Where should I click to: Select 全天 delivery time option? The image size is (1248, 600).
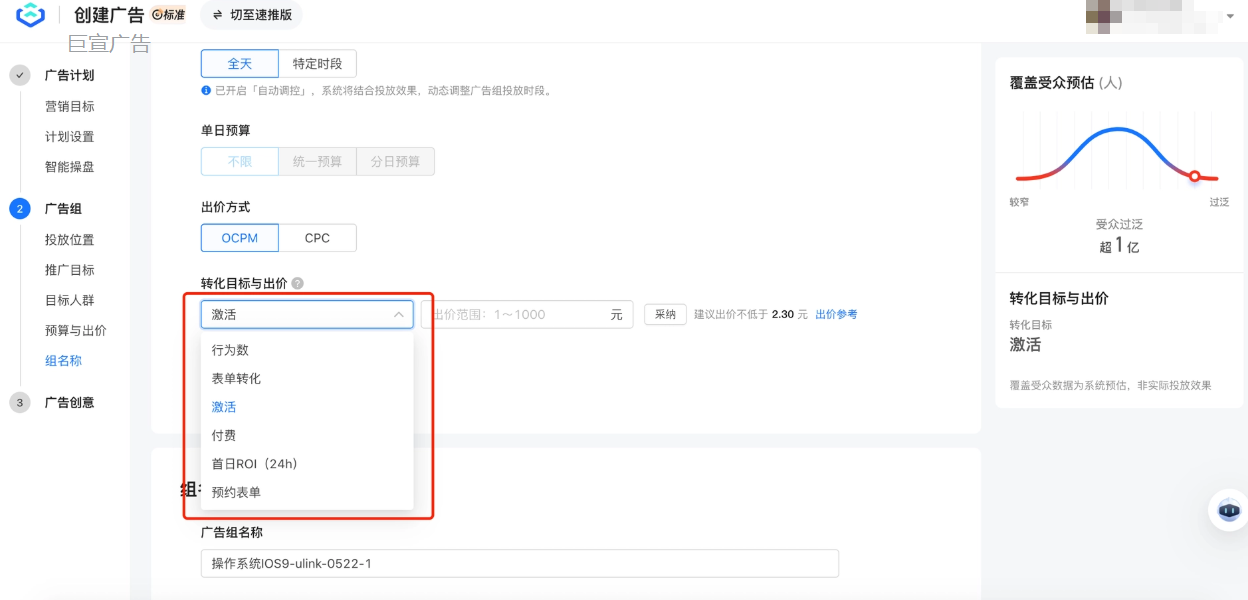(239, 64)
